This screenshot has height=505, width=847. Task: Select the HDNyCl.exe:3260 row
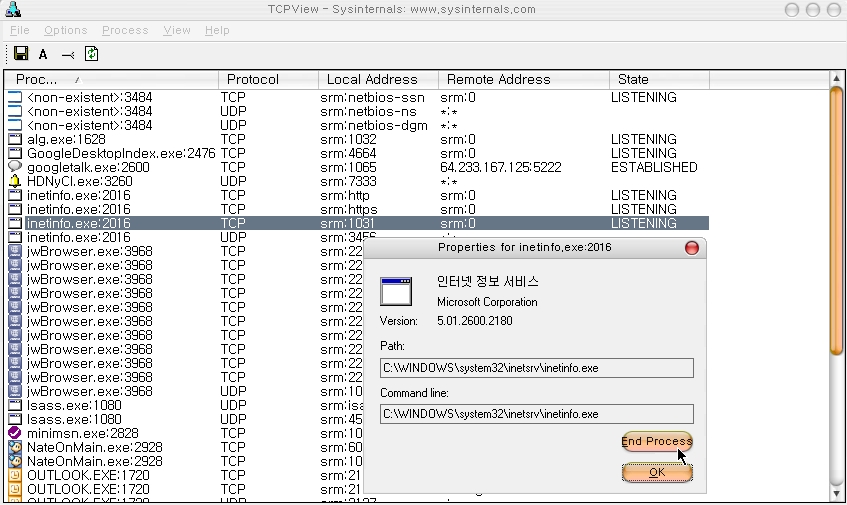click(357, 181)
